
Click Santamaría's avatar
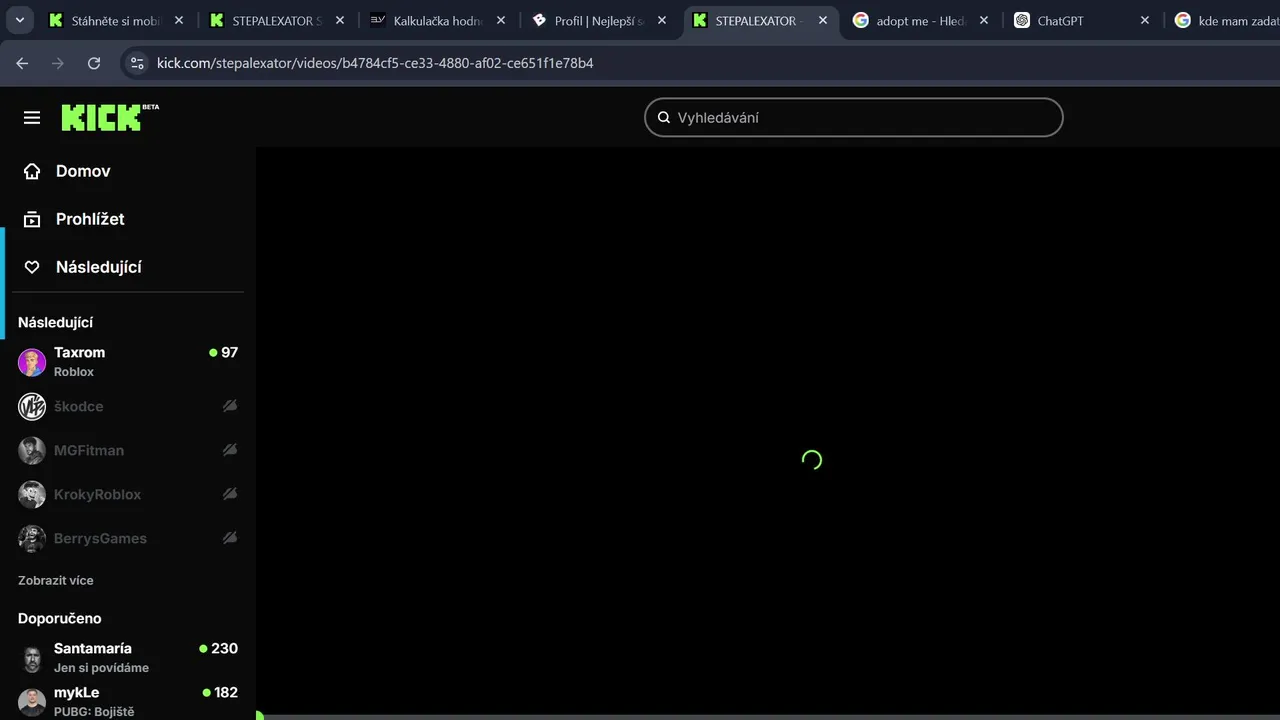[32, 658]
